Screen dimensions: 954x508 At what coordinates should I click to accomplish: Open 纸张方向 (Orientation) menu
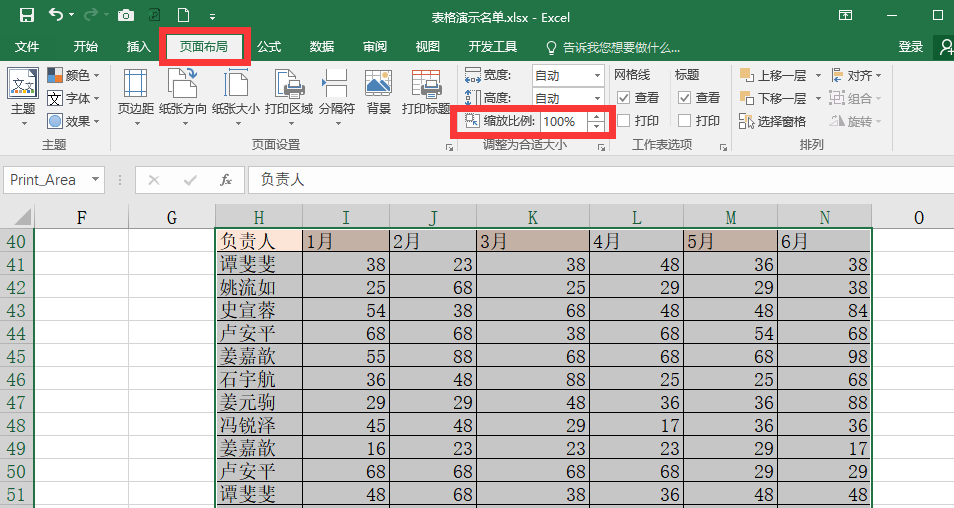pyautogui.click(x=183, y=97)
